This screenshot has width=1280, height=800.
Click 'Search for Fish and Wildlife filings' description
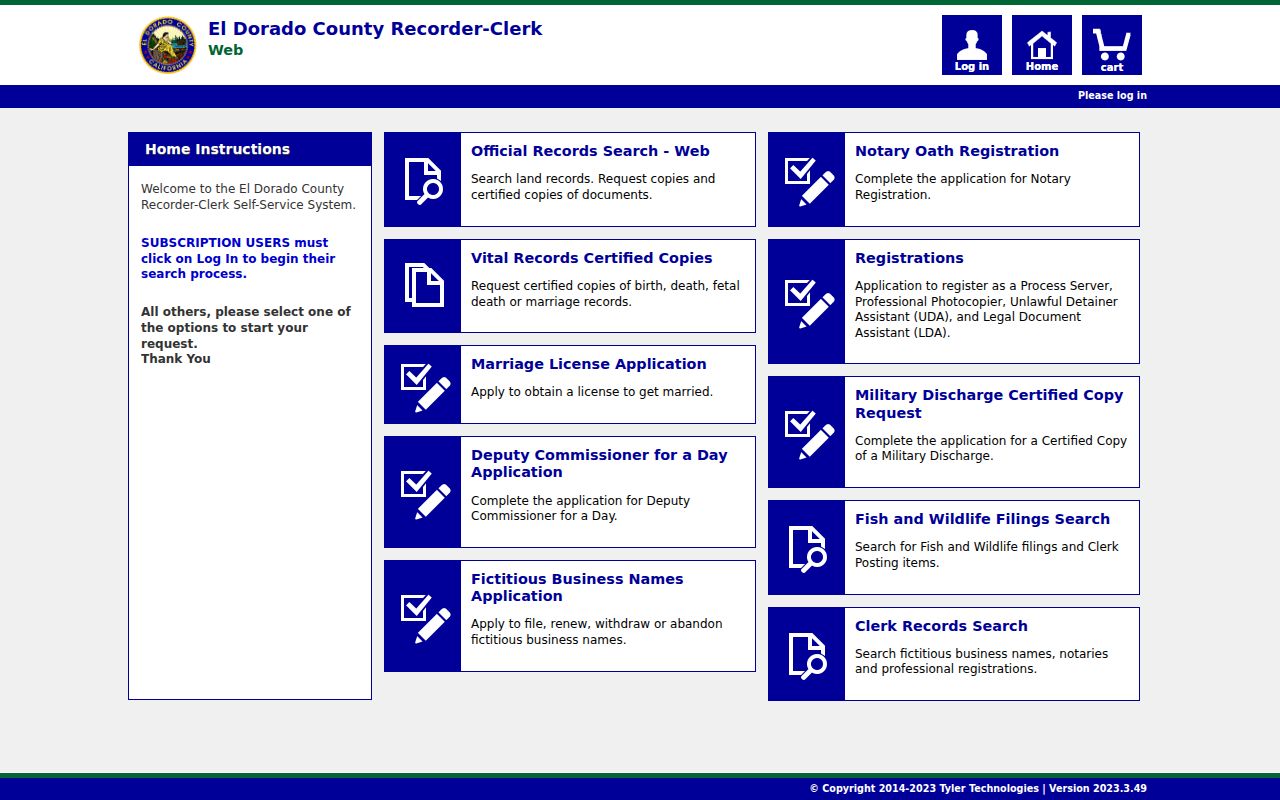[986, 555]
